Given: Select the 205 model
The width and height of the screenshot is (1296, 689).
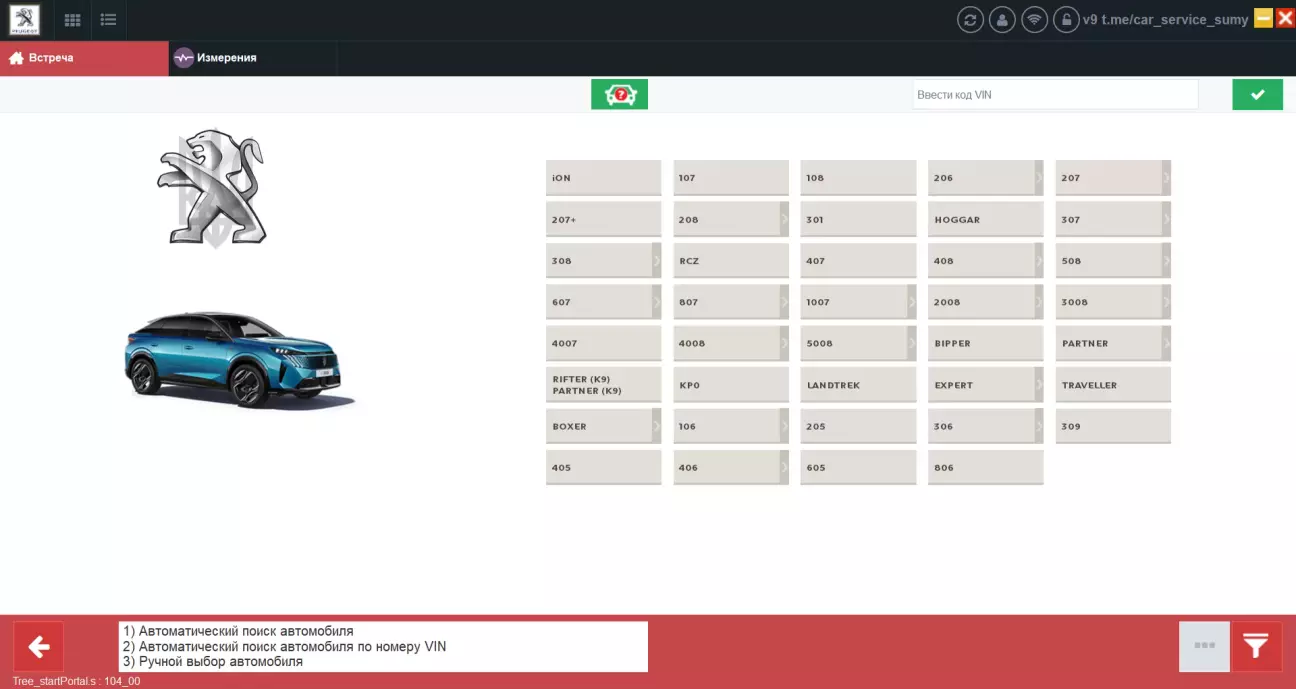Looking at the screenshot, I should pyautogui.click(x=858, y=427).
